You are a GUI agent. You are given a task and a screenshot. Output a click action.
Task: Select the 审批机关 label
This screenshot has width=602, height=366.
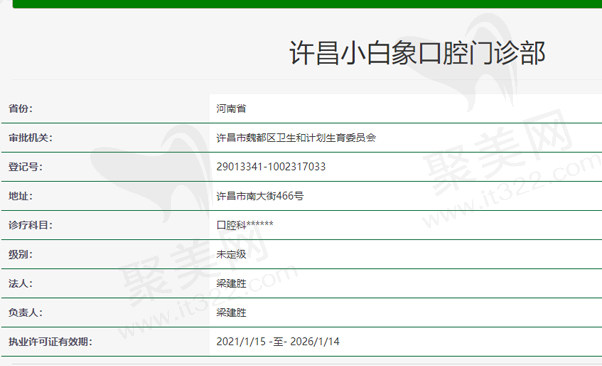click(31, 137)
